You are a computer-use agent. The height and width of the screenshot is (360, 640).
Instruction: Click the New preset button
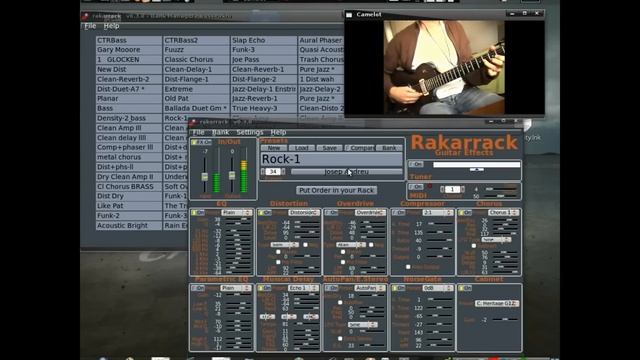tap(273, 148)
